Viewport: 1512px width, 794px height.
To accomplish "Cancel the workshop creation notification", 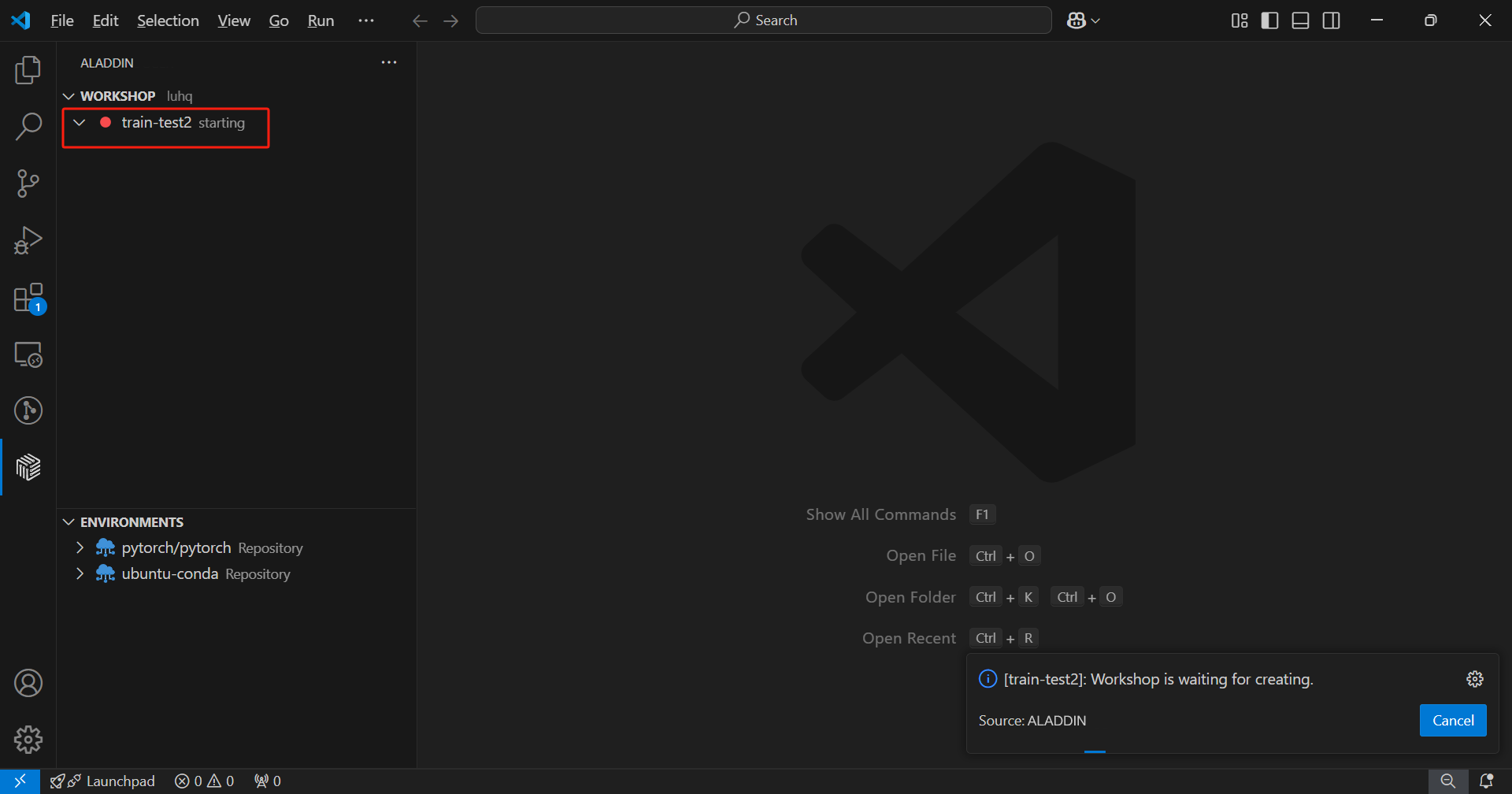I will click(x=1452, y=720).
